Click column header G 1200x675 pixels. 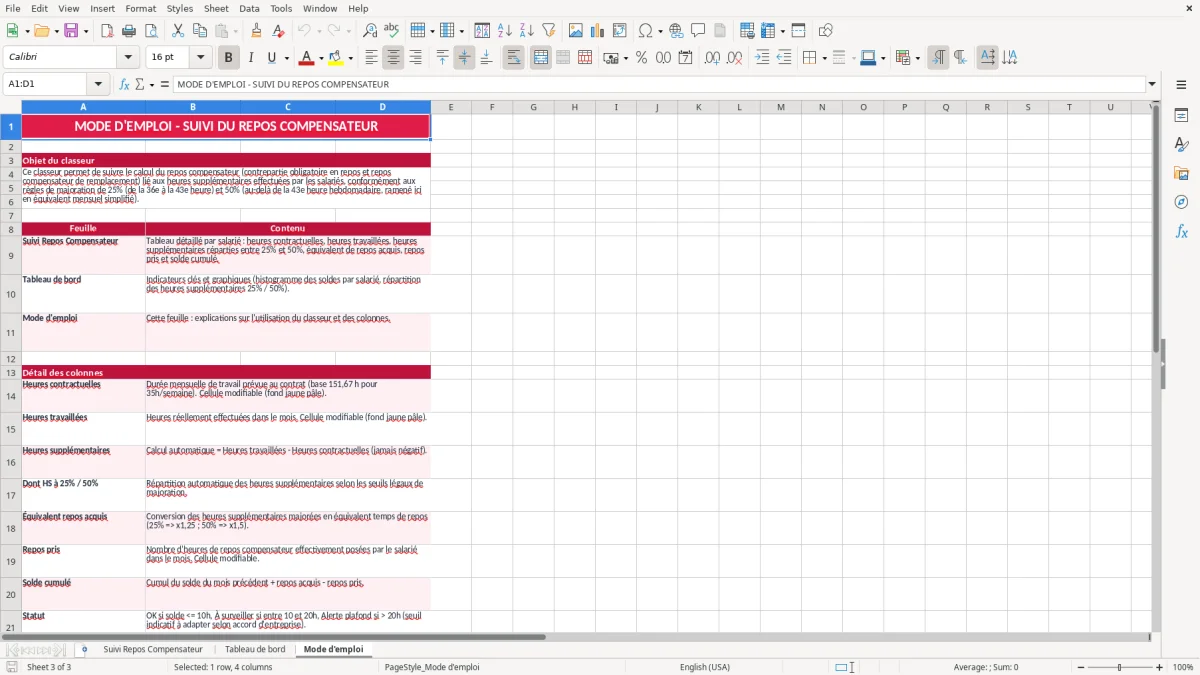(x=533, y=107)
